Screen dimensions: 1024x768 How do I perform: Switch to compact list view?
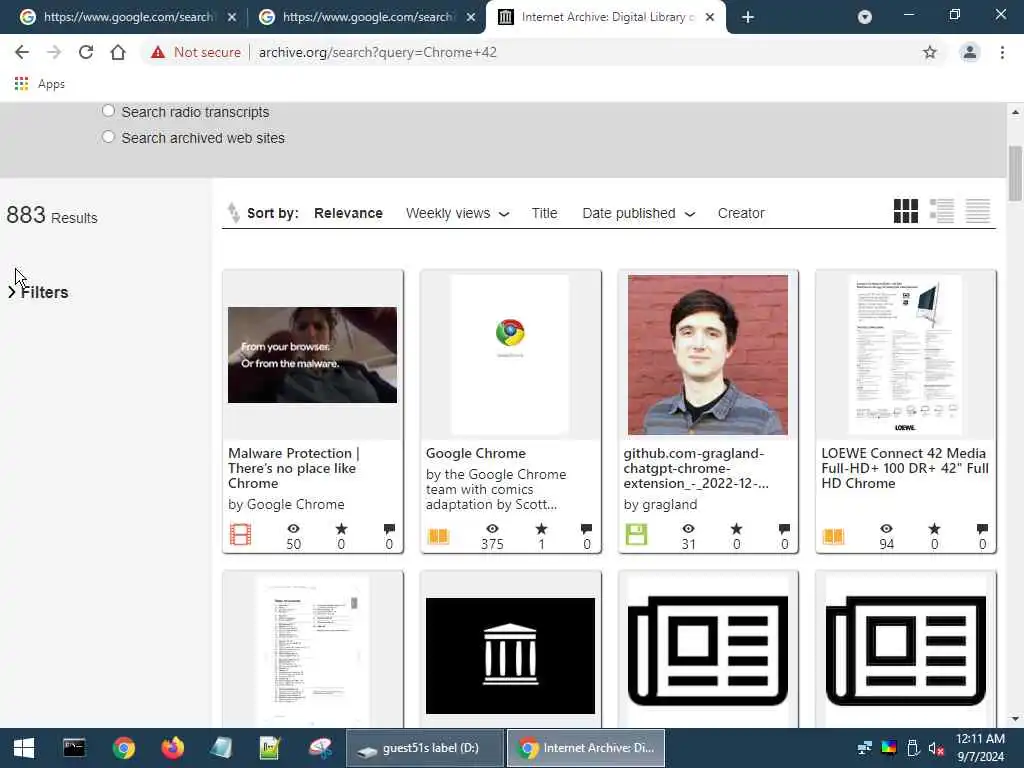tap(978, 211)
